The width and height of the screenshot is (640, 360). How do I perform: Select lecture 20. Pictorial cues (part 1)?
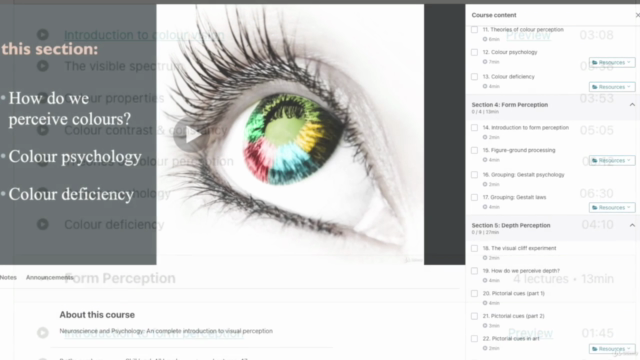click(x=513, y=293)
